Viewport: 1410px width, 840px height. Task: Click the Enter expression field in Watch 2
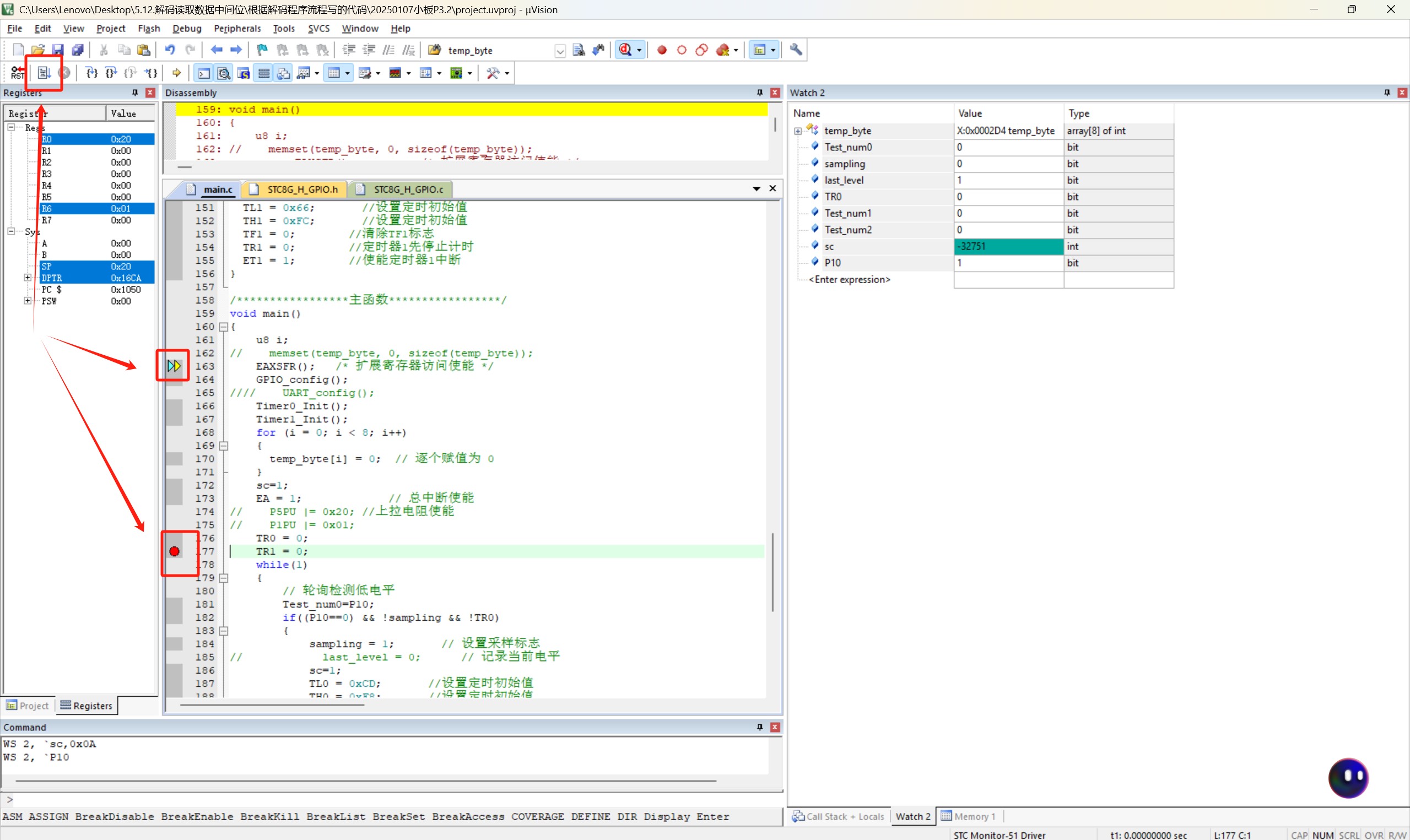[x=849, y=280]
